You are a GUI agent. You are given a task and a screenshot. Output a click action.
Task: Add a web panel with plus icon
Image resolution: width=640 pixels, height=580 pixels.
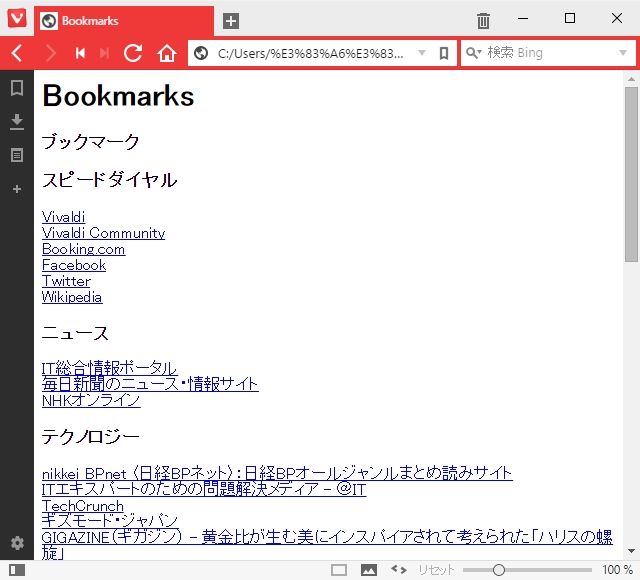[x=17, y=189]
